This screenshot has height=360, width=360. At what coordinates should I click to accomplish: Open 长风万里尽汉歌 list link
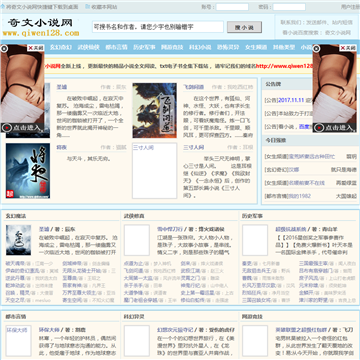click(x=259, y=285)
